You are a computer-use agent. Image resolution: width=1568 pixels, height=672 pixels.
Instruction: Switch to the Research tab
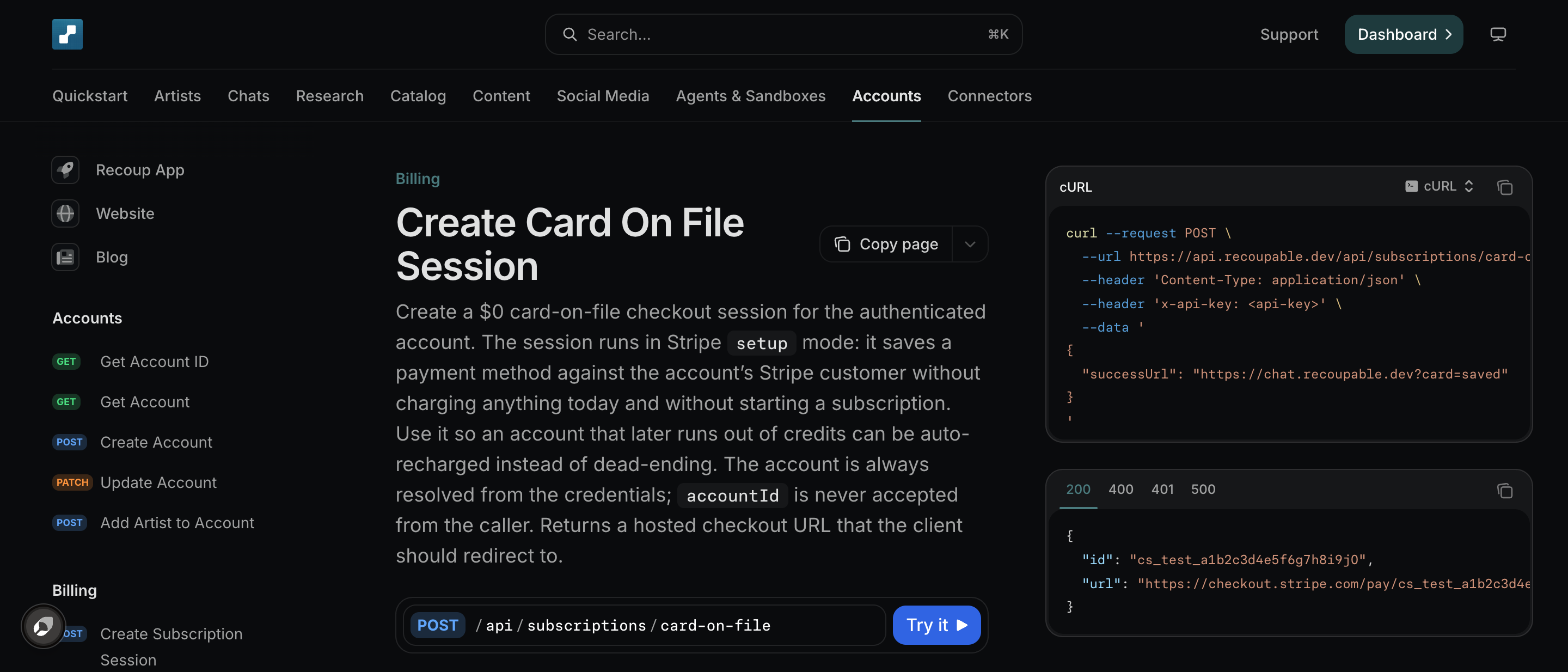[x=329, y=96]
